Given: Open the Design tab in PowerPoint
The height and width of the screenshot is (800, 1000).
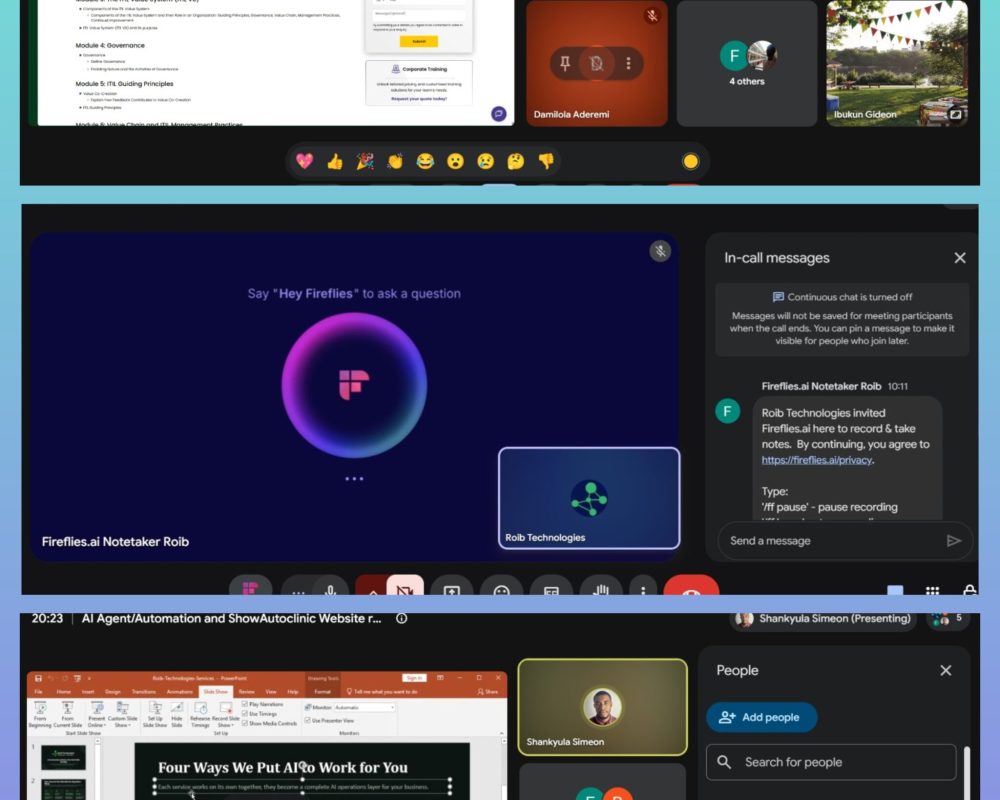Looking at the screenshot, I should pyautogui.click(x=113, y=692).
